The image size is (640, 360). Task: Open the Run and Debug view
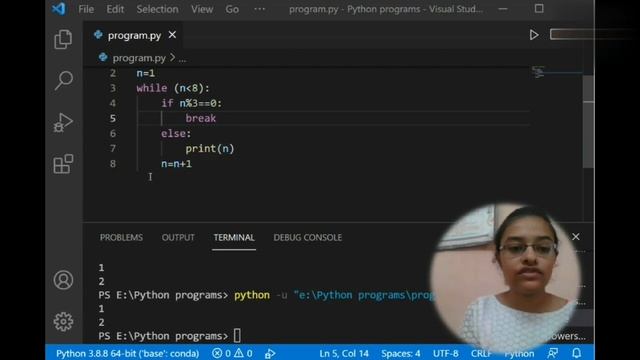63,122
